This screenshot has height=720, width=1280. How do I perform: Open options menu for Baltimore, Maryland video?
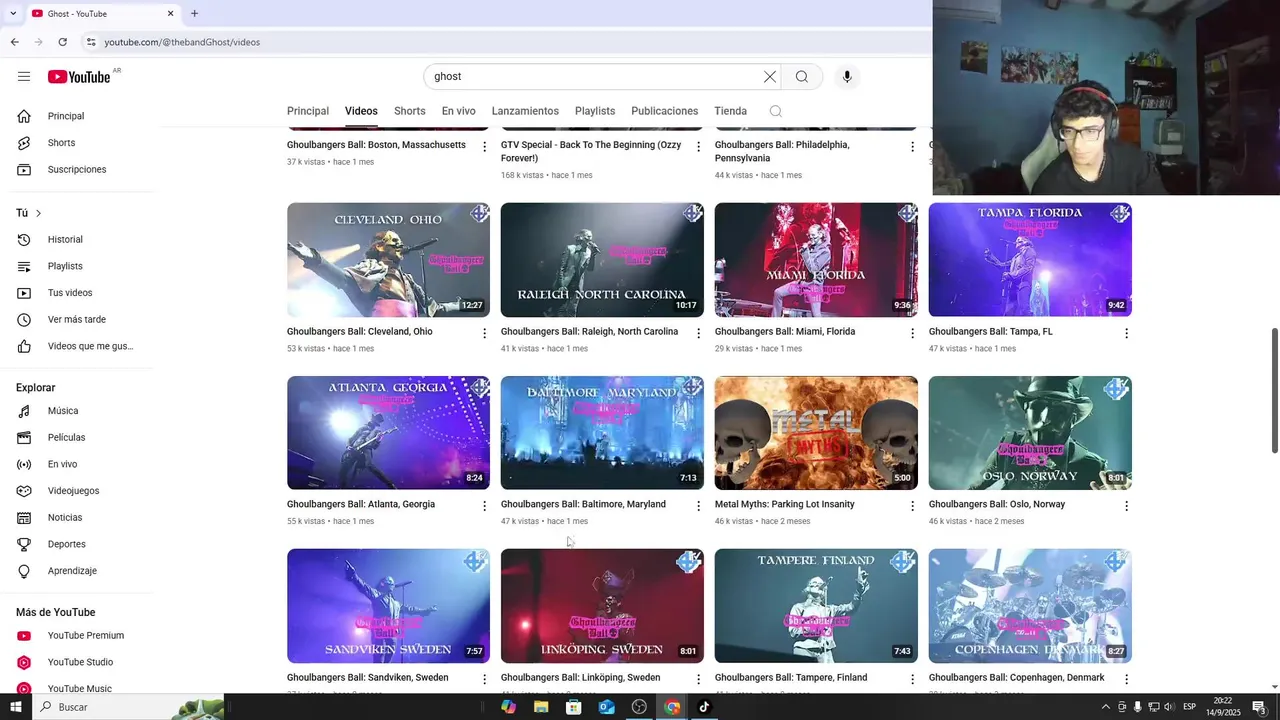tap(699, 506)
